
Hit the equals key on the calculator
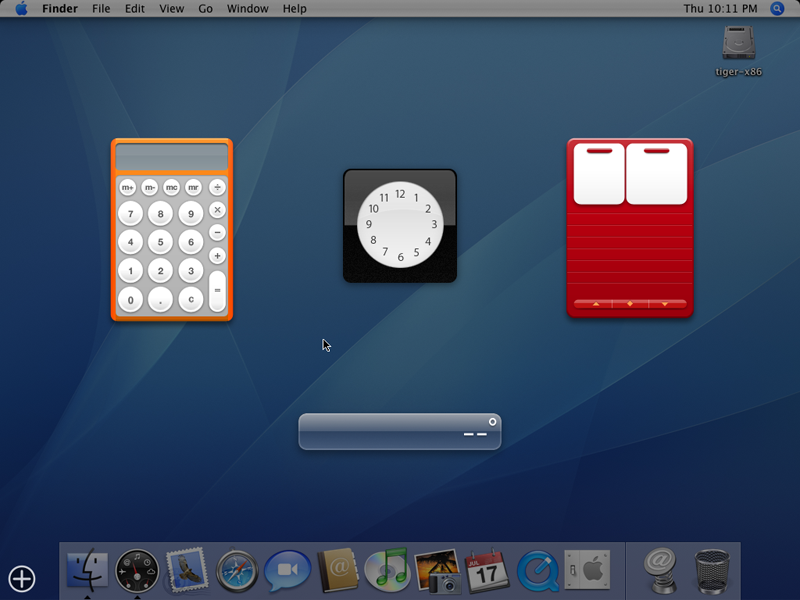pos(217,290)
